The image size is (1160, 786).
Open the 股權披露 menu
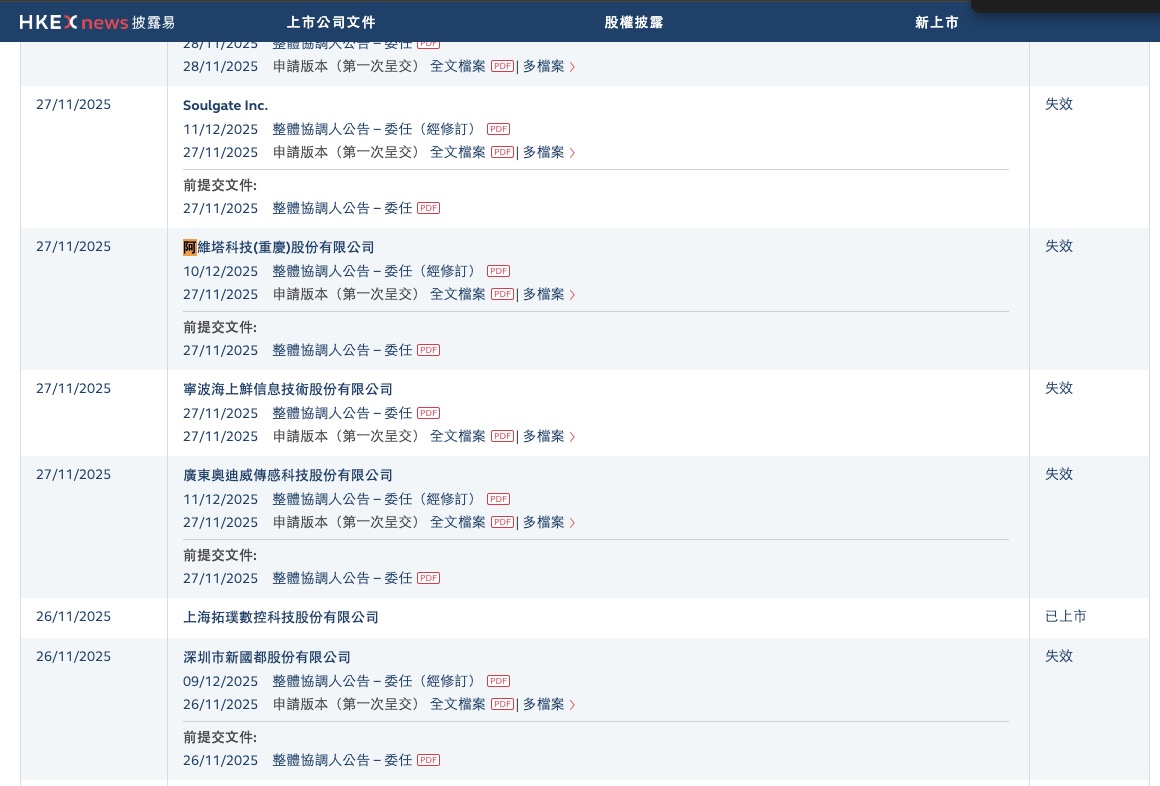click(x=633, y=22)
